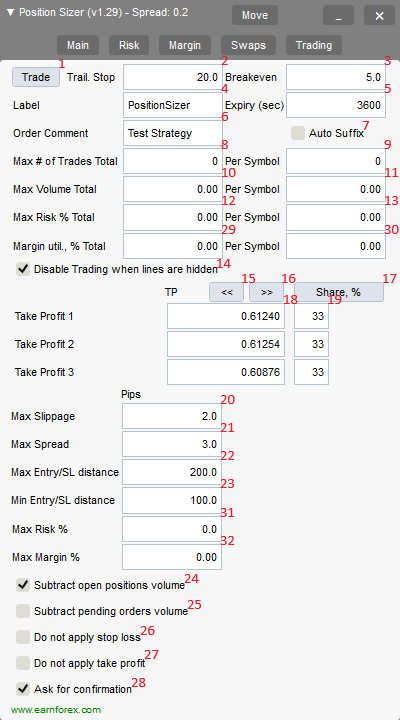Screen dimensions: 400x720
Task: Enable Do not apply stop loss
Action: click(x=23, y=637)
